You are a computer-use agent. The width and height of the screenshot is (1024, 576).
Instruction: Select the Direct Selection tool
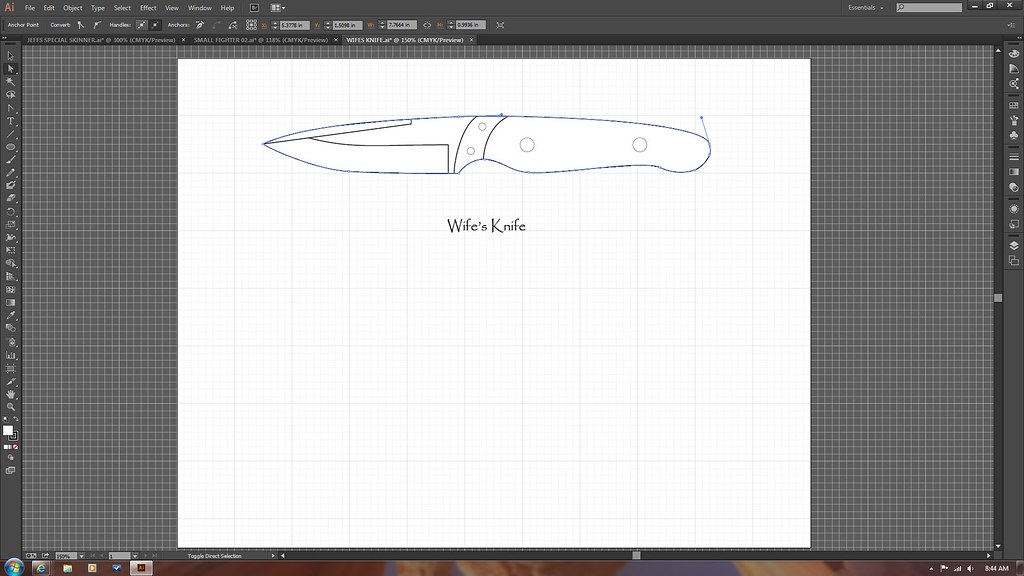tap(11, 68)
